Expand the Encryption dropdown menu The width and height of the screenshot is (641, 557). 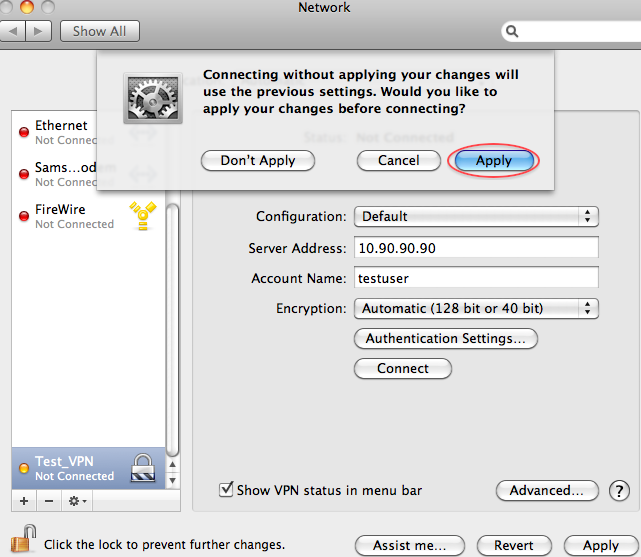click(x=476, y=309)
